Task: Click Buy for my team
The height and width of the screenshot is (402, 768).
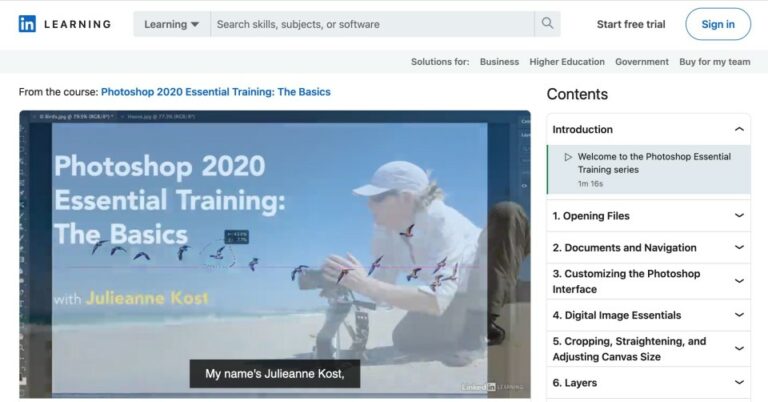Action: point(715,62)
